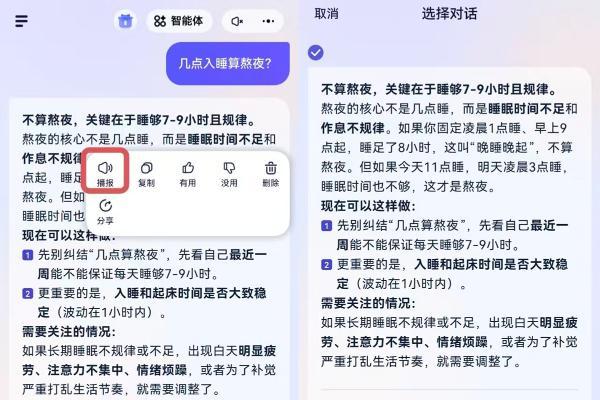Tap the 取消 cancel link

[326, 14]
